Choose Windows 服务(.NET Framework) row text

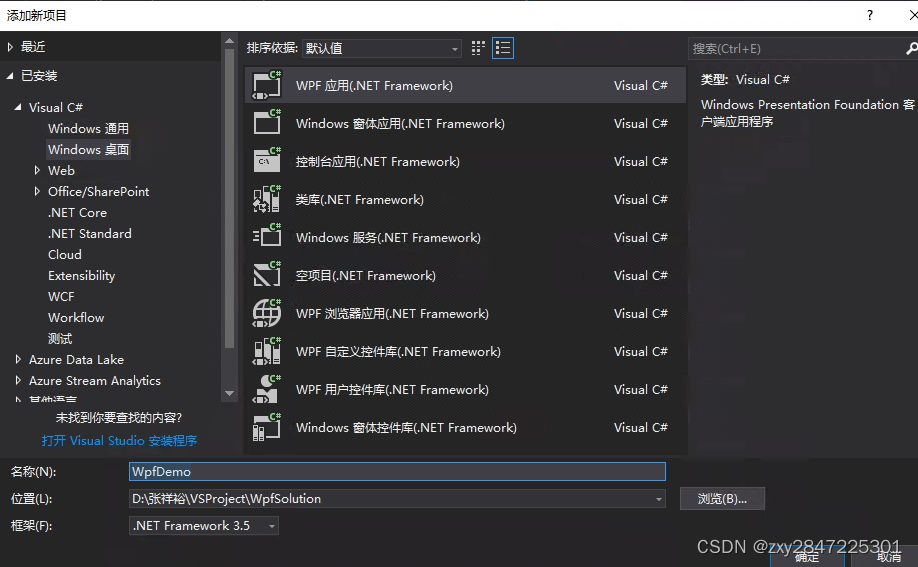tap(388, 238)
